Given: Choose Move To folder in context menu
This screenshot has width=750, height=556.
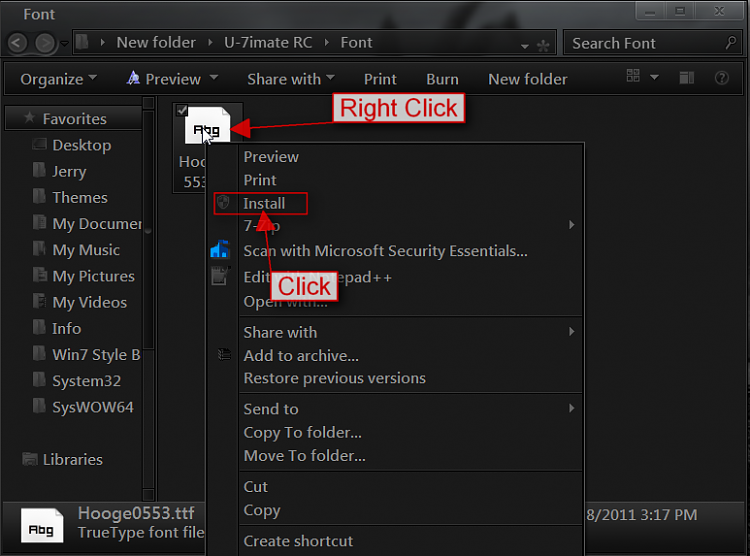Looking at the screenshot, I should coord(304,456).
